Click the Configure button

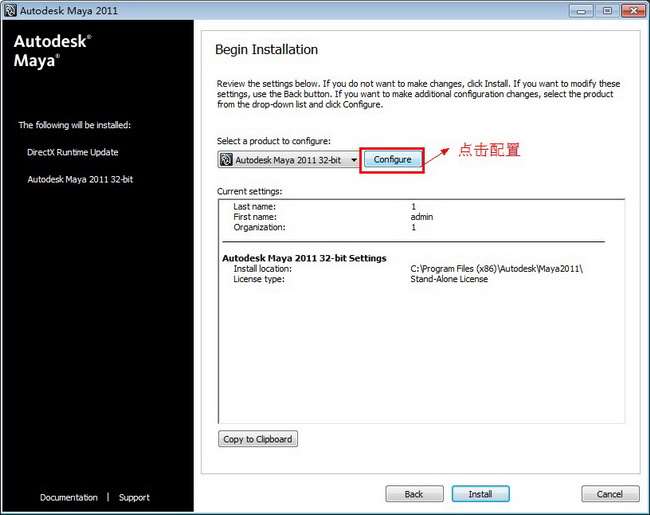coord(392,160)
